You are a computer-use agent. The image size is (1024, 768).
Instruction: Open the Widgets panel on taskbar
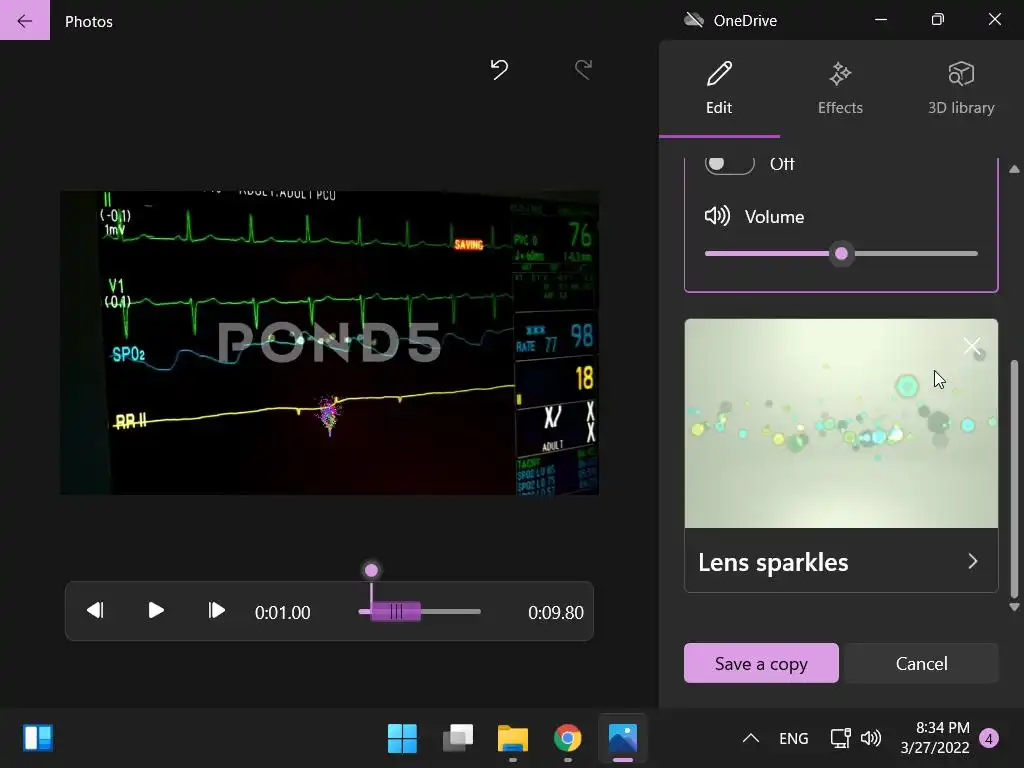pyautogui.click(x=38, y=739)
